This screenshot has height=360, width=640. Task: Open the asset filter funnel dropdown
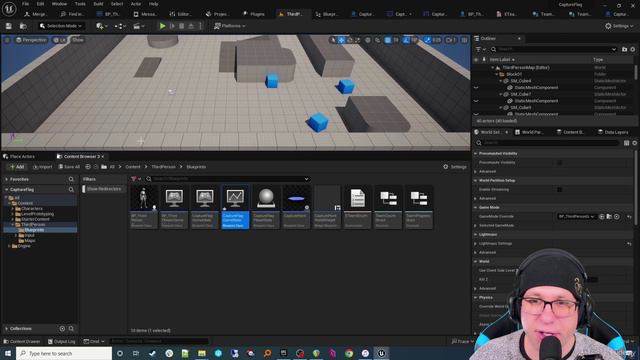click(136, 179)
